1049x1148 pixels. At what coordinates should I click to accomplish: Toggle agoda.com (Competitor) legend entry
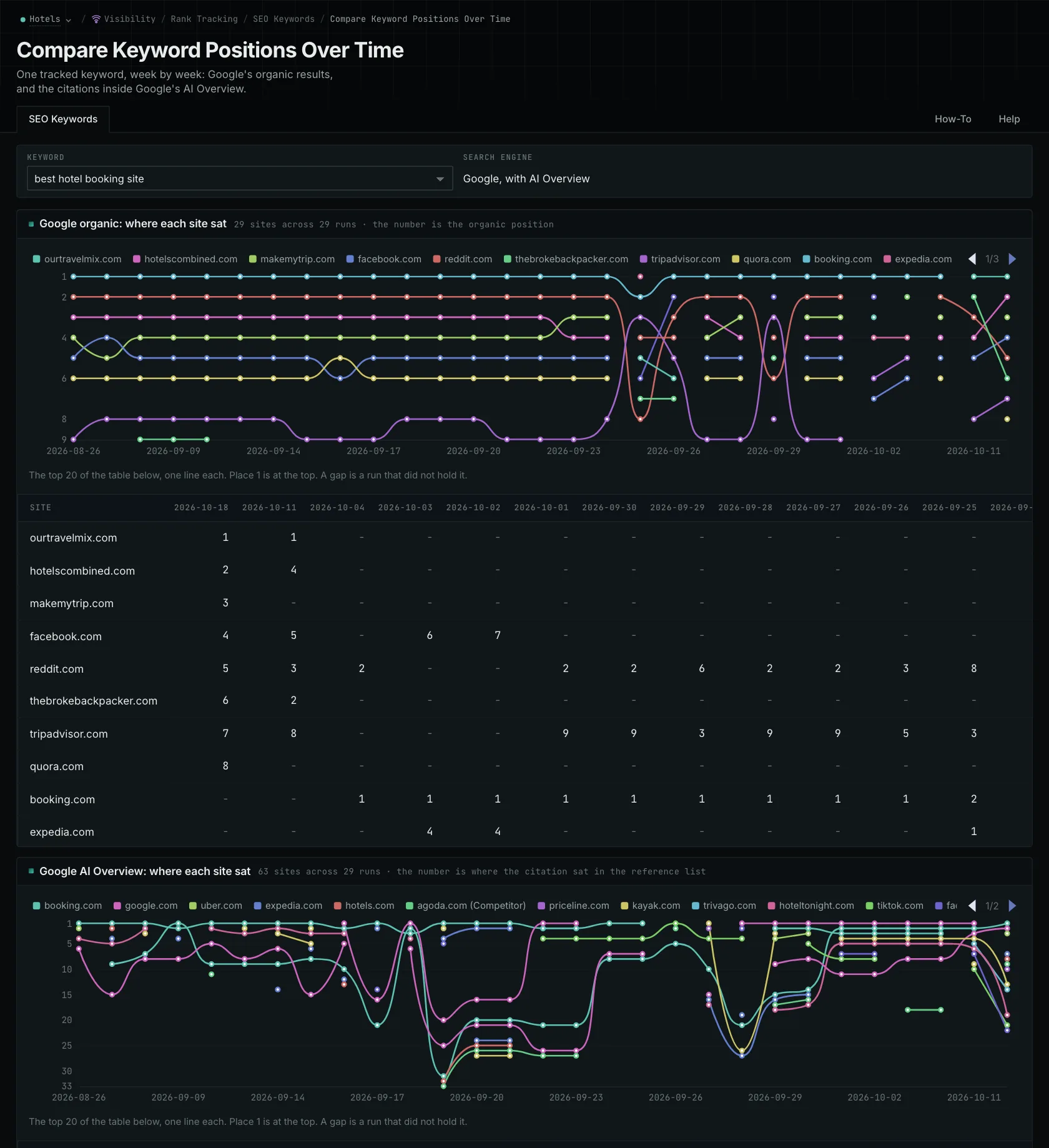click(466, 906)
